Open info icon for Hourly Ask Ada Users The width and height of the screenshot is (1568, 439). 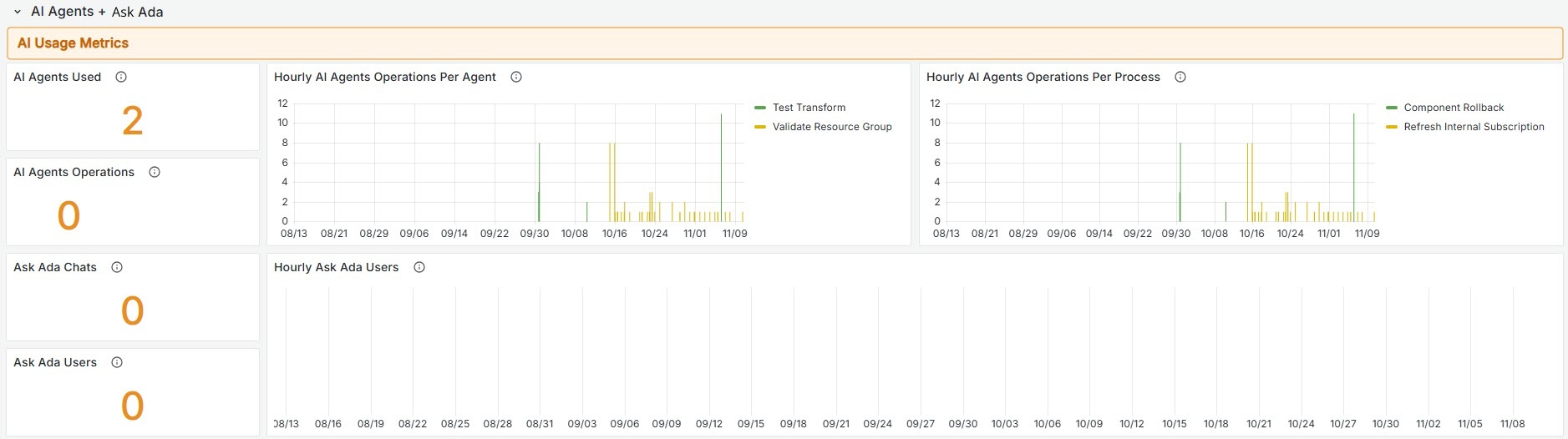tap(419, 267)
